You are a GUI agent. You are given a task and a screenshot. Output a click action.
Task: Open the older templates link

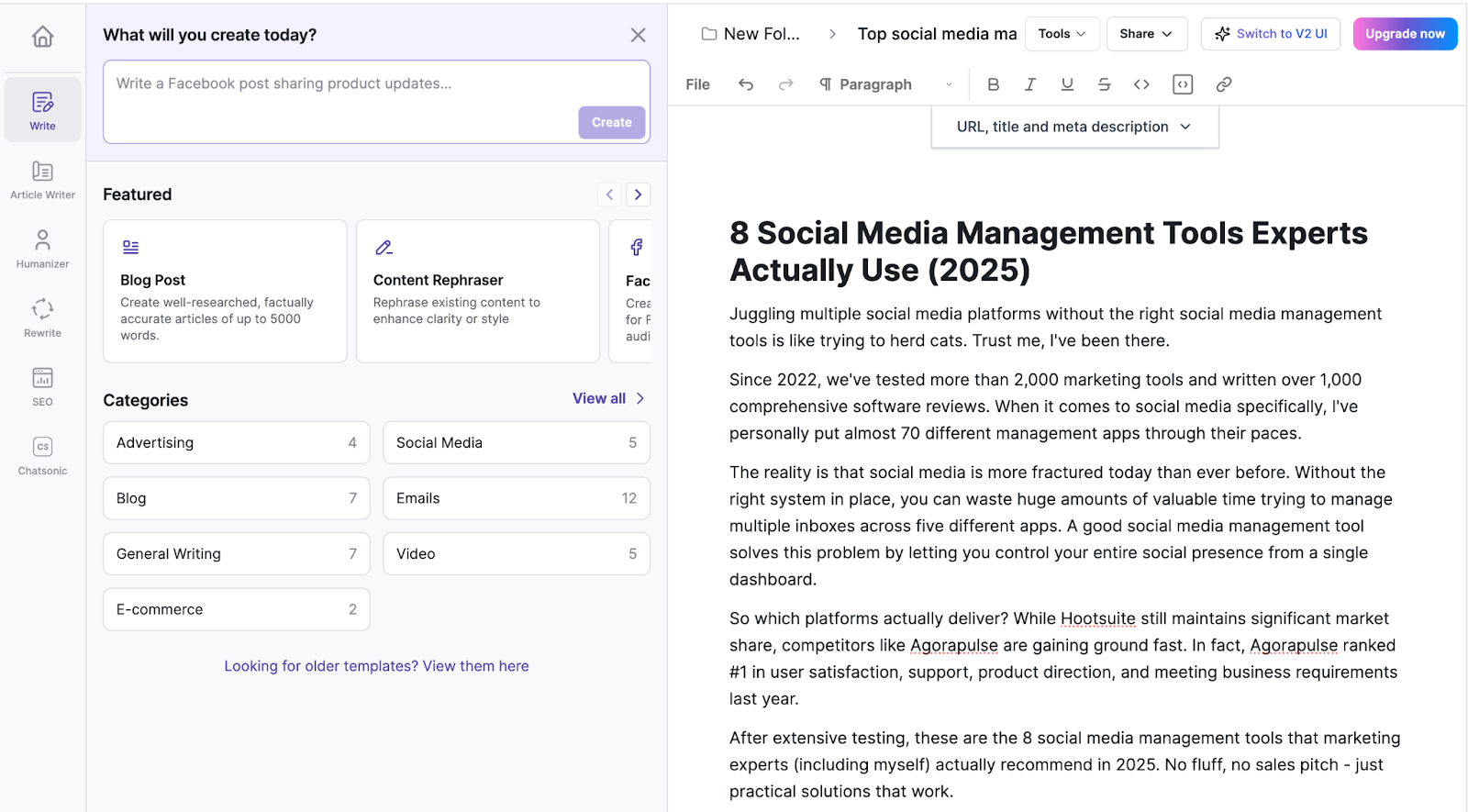click(x=376, y=666)
